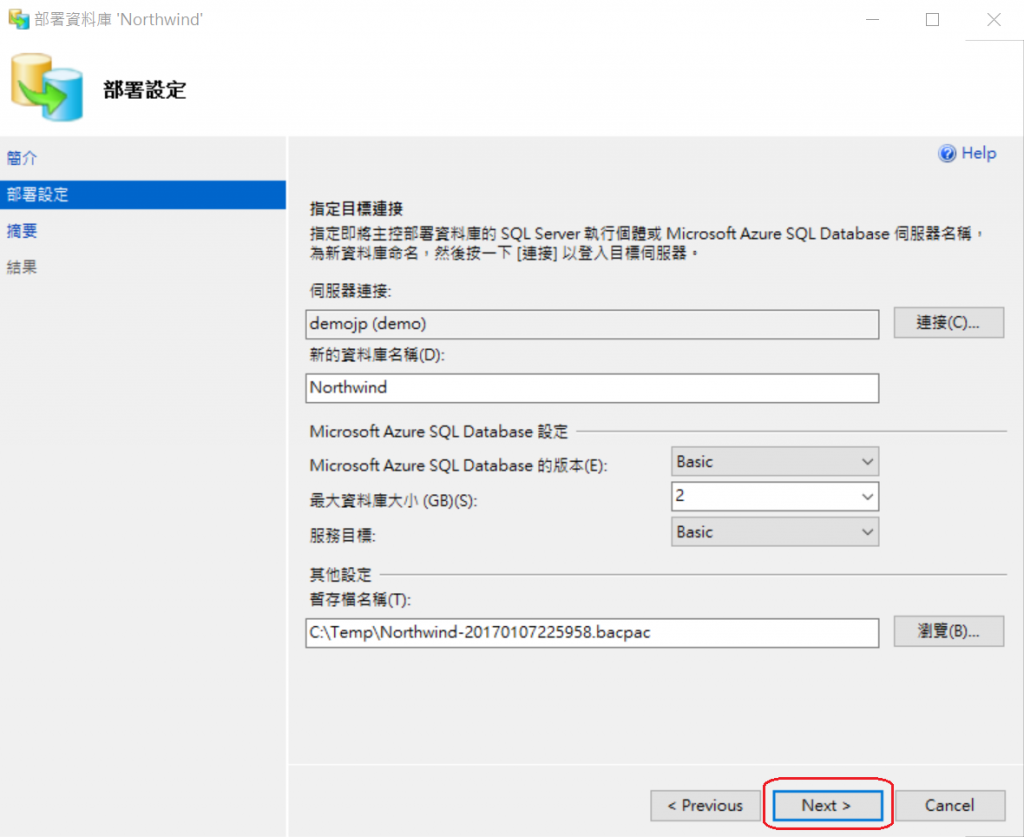Image resolution: width=1024 pixels, height=837 pixels.
Task: Click the 連接(C)... button
Action: (x=948, y=323)
